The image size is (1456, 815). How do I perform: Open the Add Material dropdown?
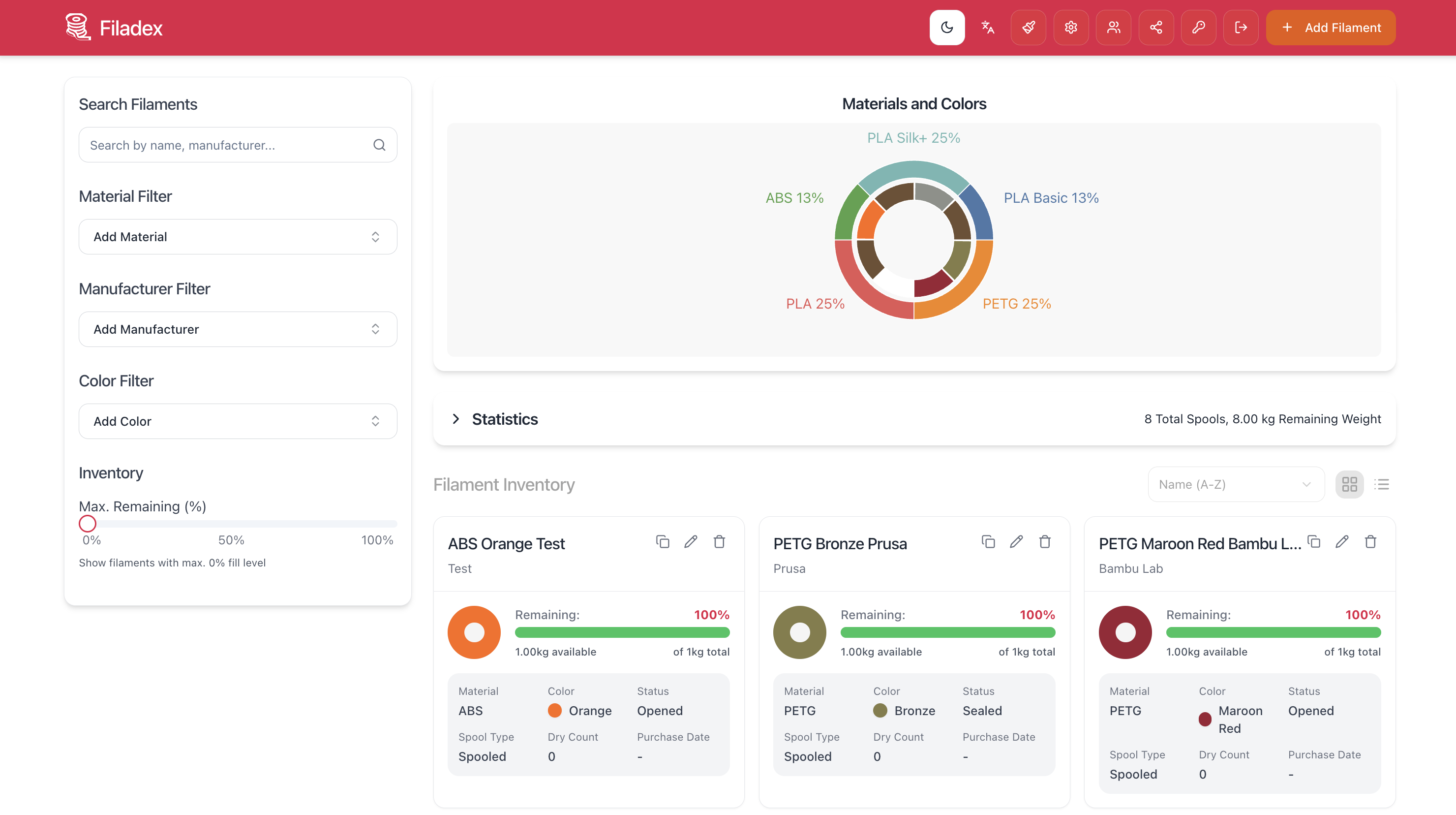(x=238, y=236)
